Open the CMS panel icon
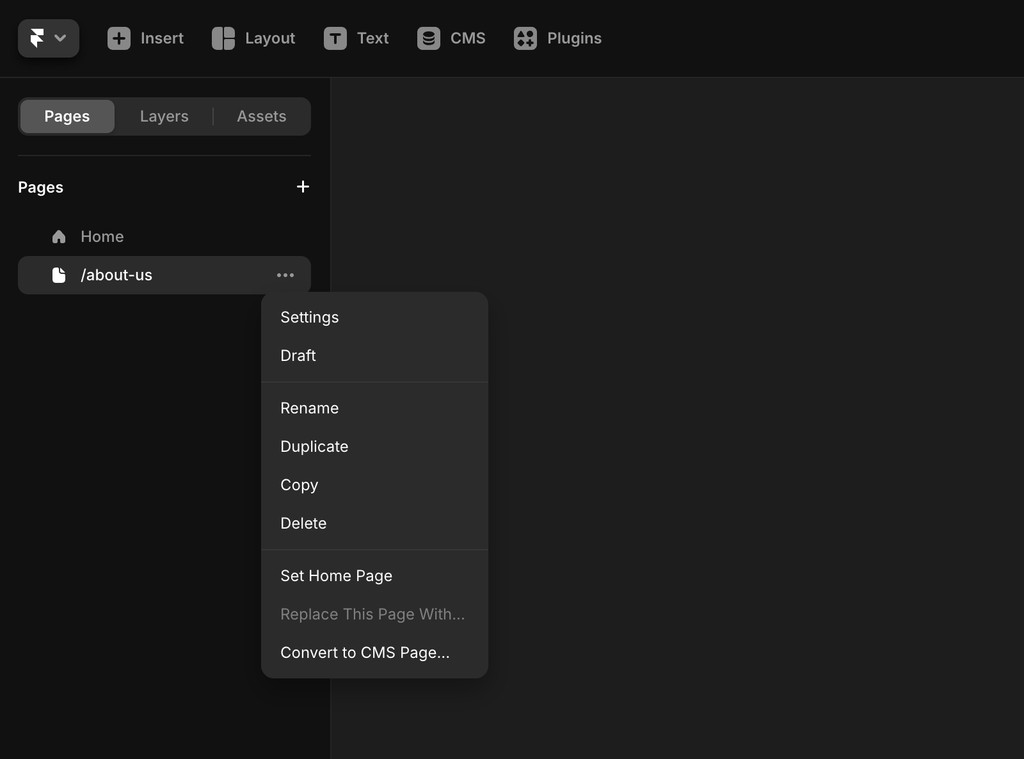Screen dimensions: 1024x759 [427, 38]
